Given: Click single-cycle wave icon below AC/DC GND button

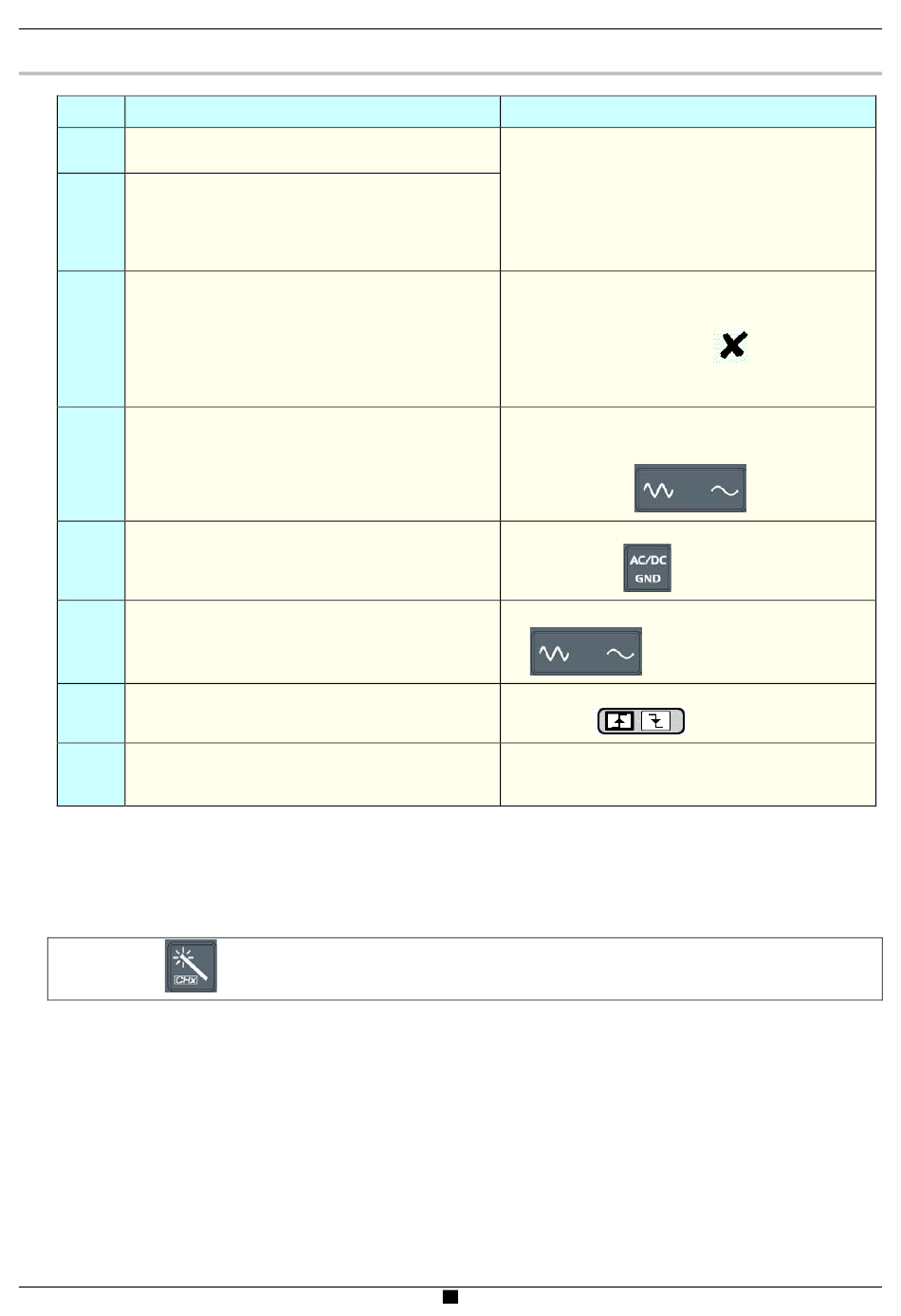Looking at the screenshot, I should [619, 653].
